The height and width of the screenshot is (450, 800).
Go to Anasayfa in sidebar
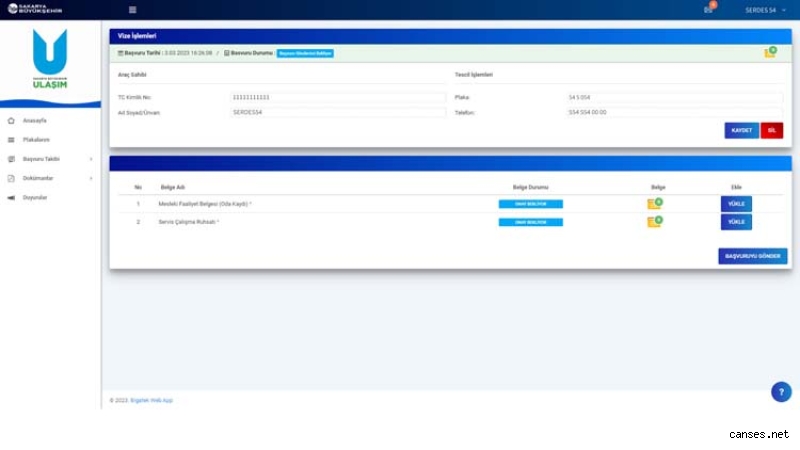pyautogui.click(x=35, y=121)
